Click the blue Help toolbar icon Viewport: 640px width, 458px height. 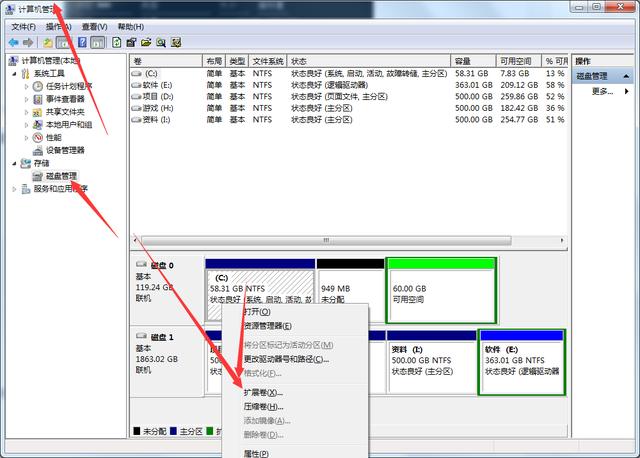coord(82,43)
